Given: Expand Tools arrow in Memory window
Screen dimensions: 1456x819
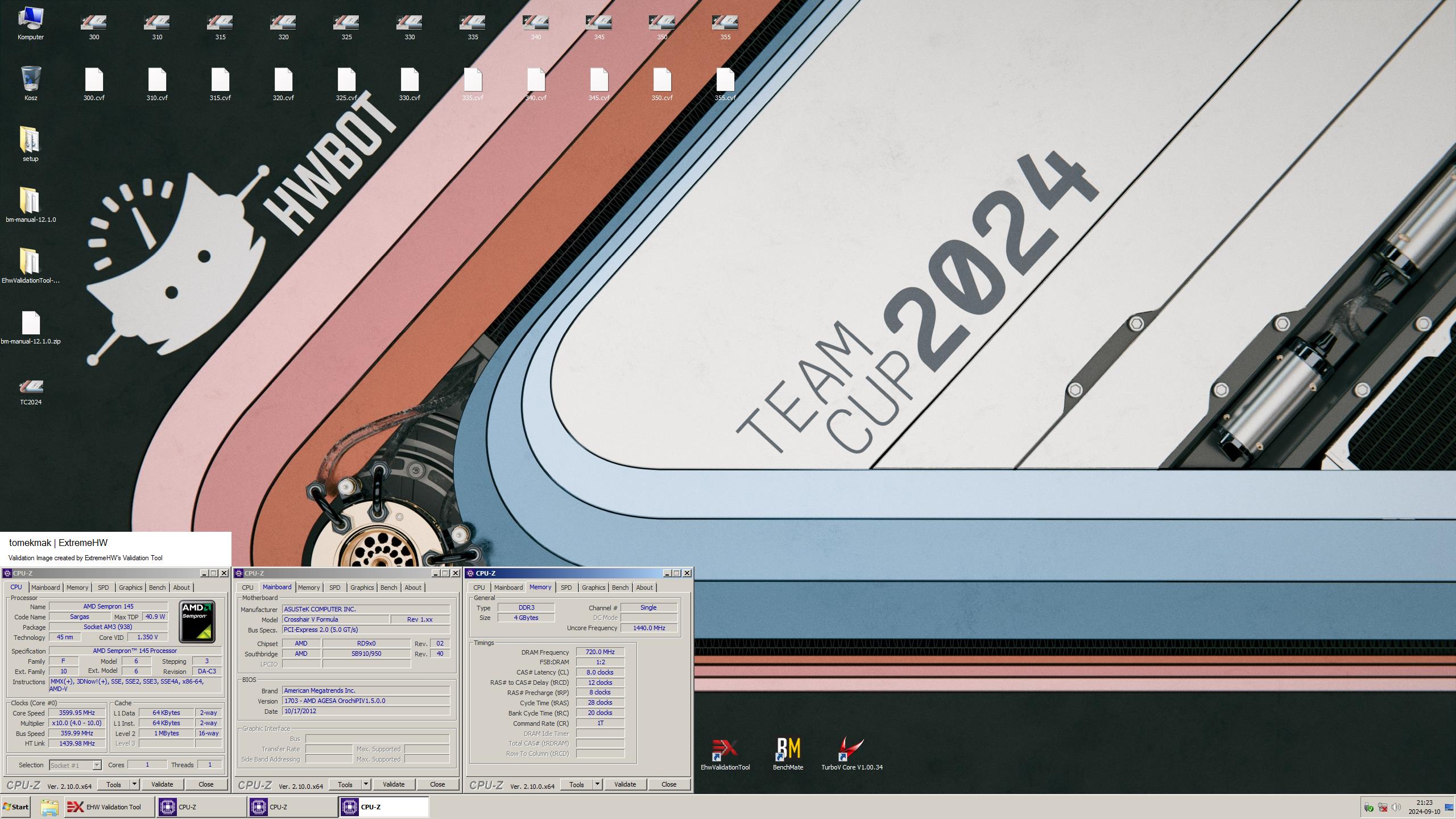Looking at the screenshot, I should tap(598, 784).
